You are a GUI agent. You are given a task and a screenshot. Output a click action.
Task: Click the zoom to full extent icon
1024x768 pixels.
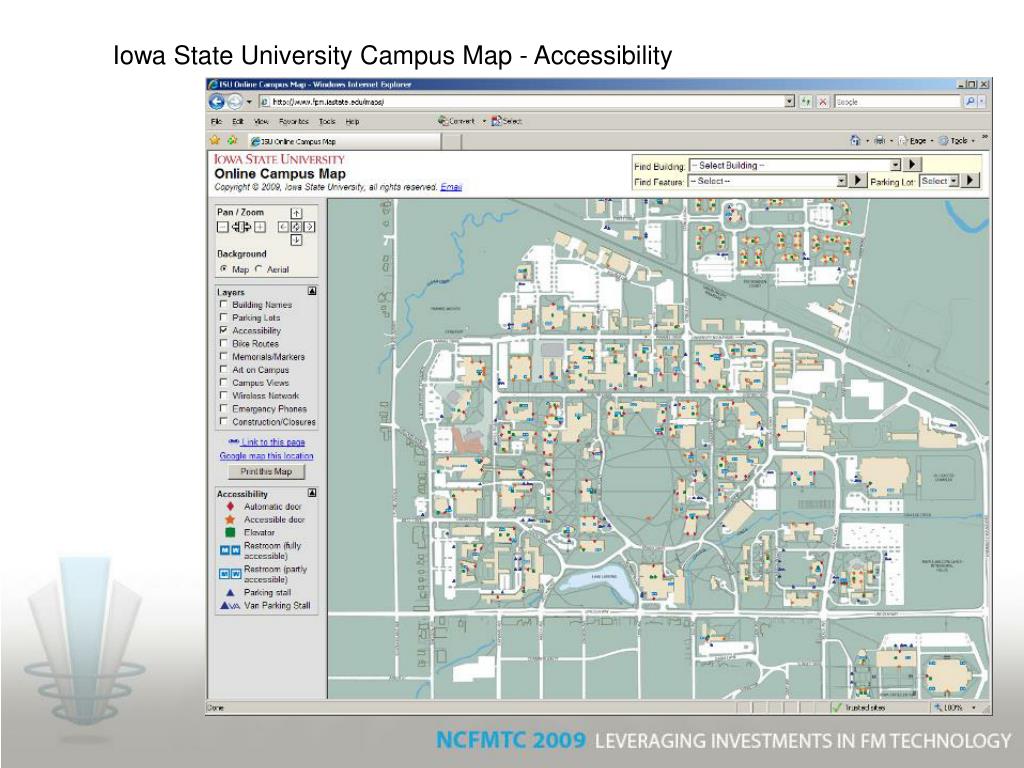242,227
